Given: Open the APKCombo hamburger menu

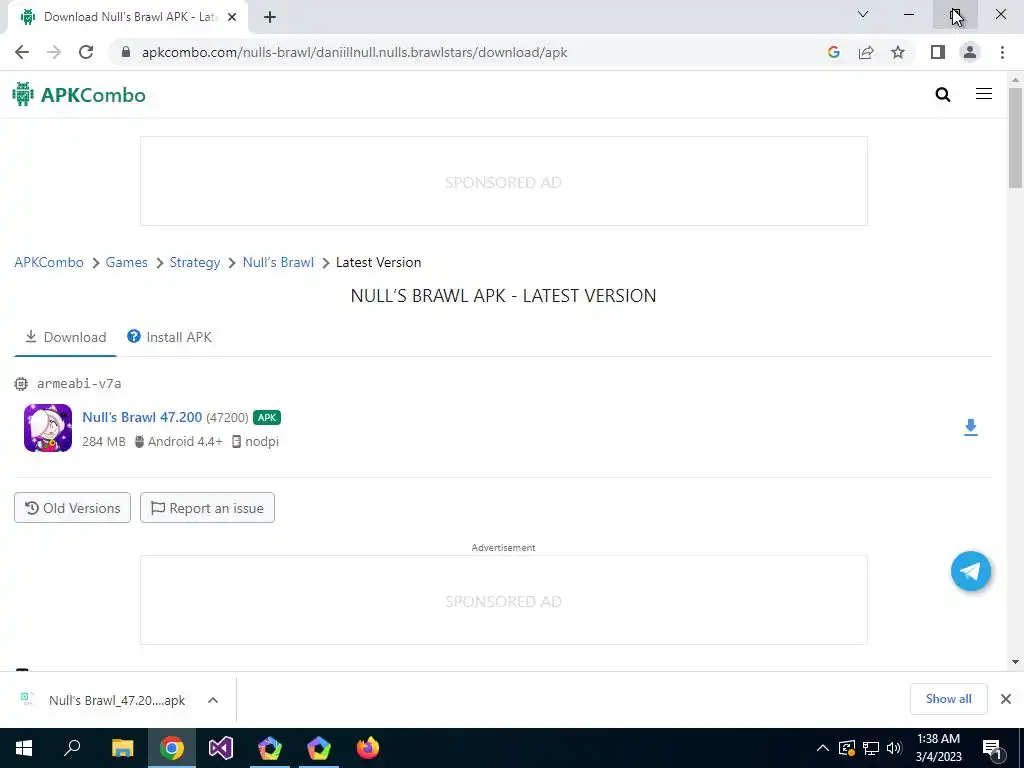Looking at the screenshot, I should tap(984, 94).
